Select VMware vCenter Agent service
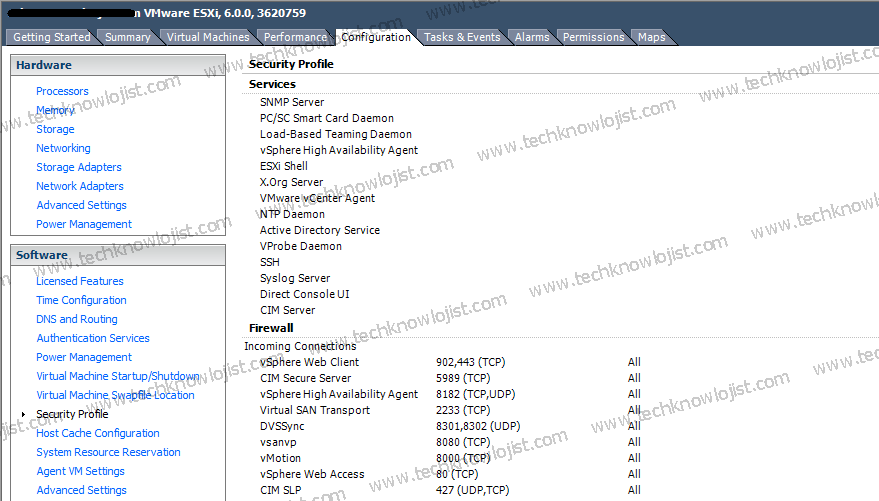Image resolution: width=879 pixels, height=501 pixels. point(317,198)
